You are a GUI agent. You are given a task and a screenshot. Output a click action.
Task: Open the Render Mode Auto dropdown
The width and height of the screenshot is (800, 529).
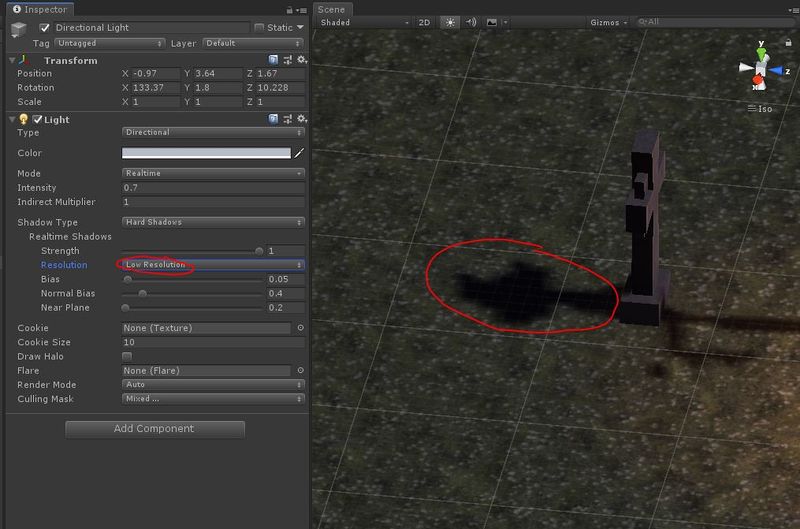(x=213, y=384)
